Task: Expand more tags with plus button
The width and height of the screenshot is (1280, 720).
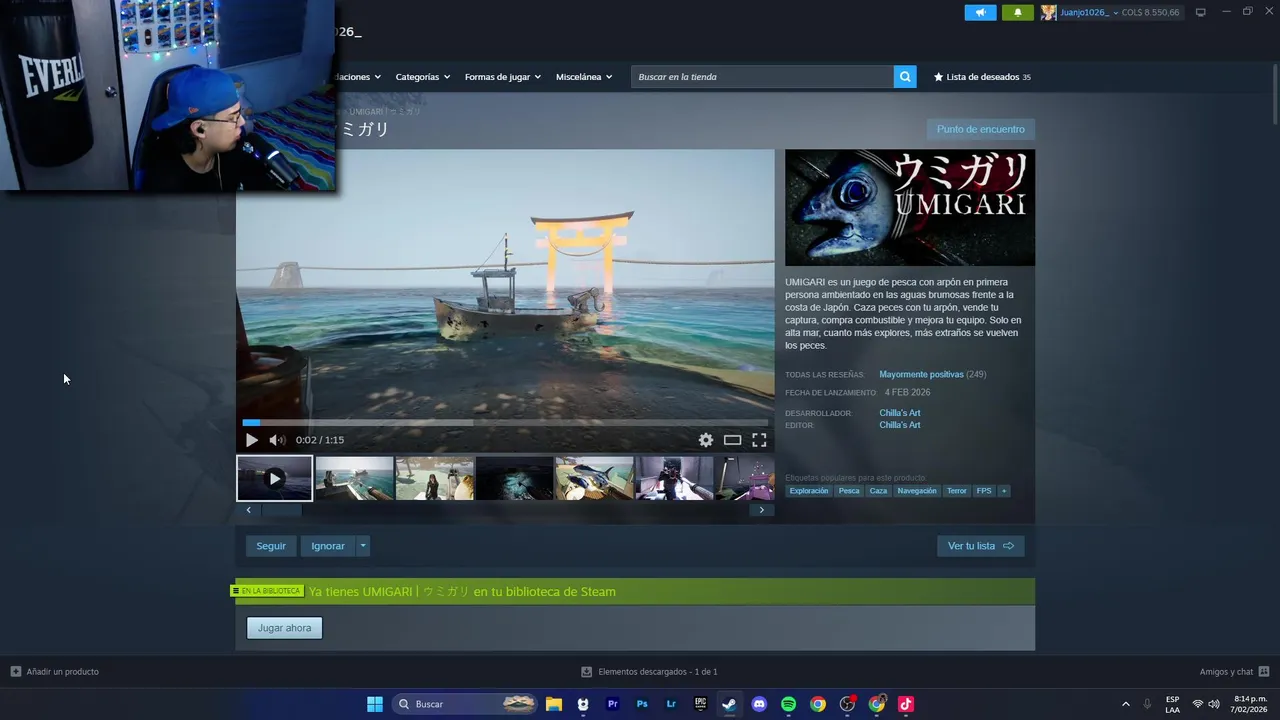Action: pos(1004,491)
